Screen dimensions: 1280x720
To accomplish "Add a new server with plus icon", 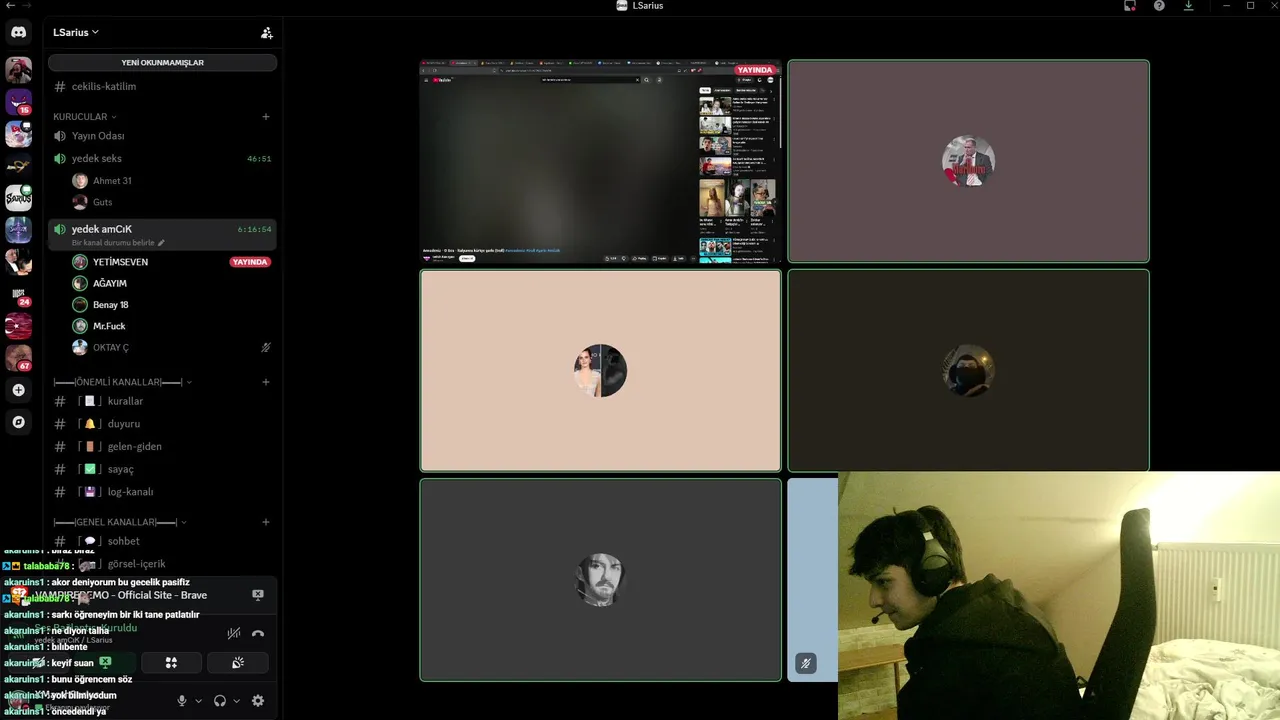I will click(18, 390).
